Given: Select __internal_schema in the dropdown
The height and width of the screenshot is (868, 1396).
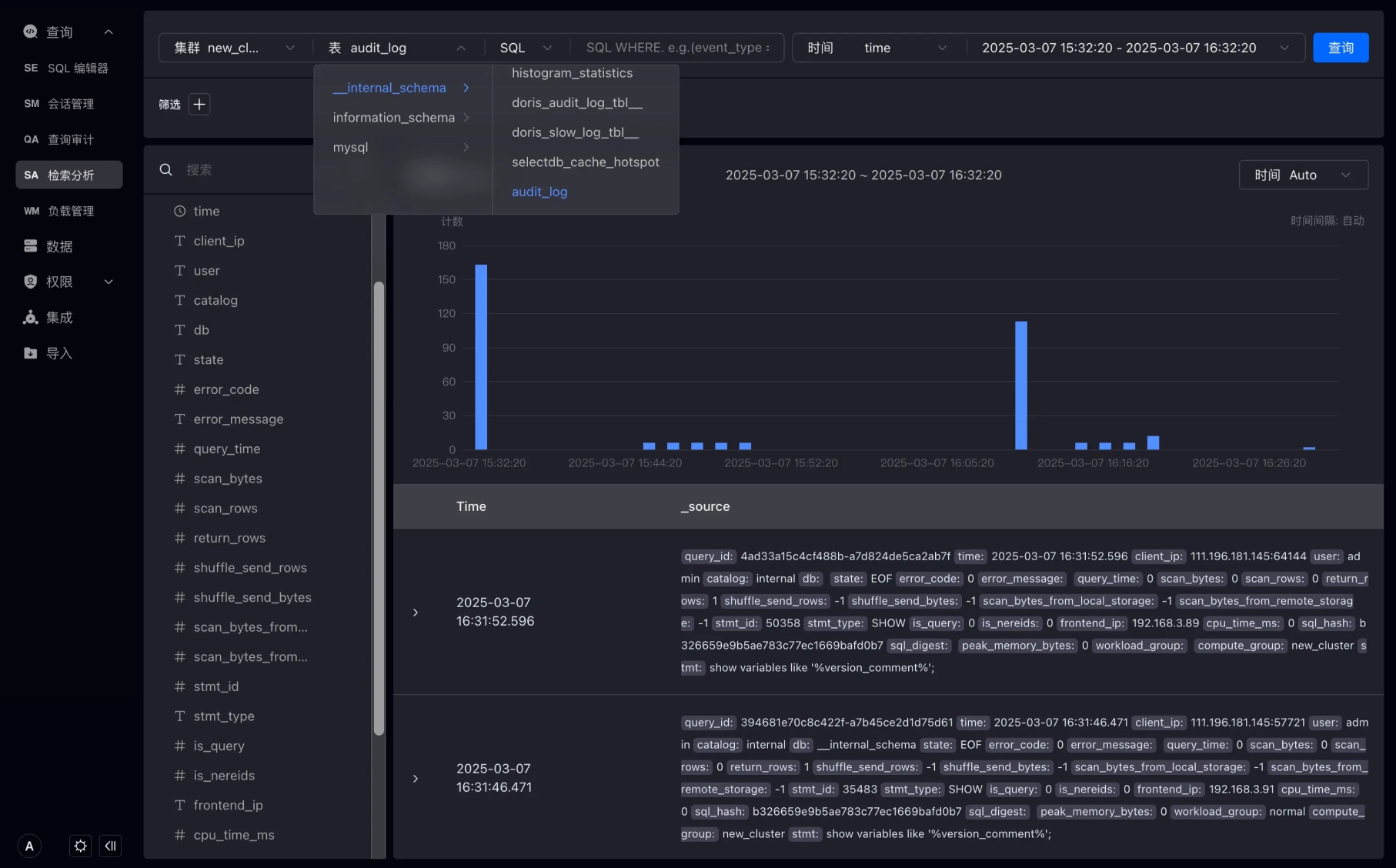Looking at the screenshot, I should [402, 88].
